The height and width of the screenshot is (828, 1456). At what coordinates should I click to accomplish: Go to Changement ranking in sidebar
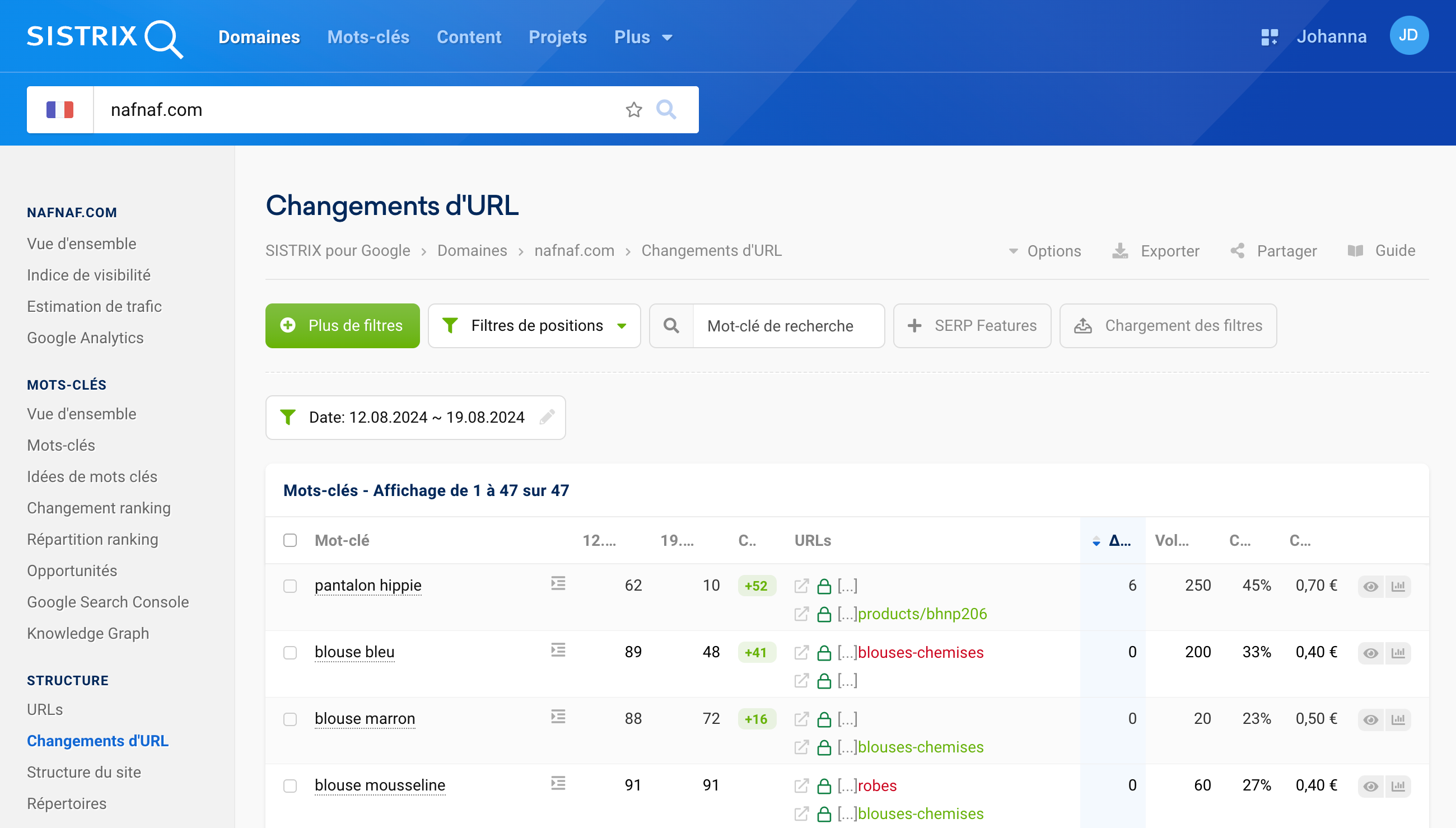click(99, 507)
